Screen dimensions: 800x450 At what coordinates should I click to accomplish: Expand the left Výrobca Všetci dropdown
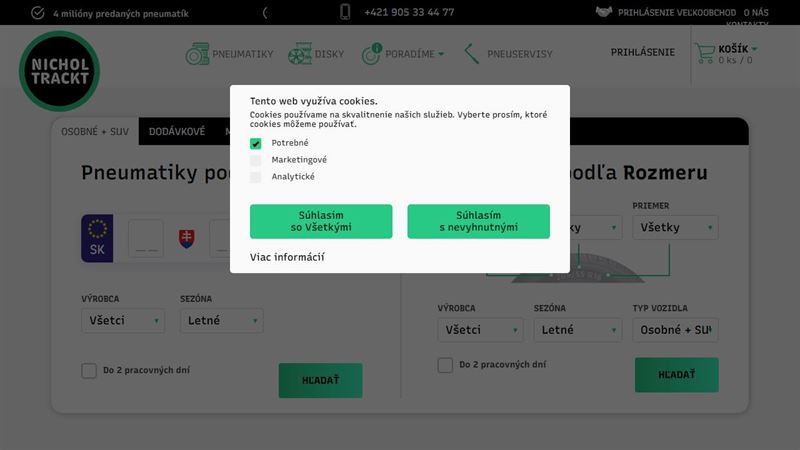click(x=123, y=320)
